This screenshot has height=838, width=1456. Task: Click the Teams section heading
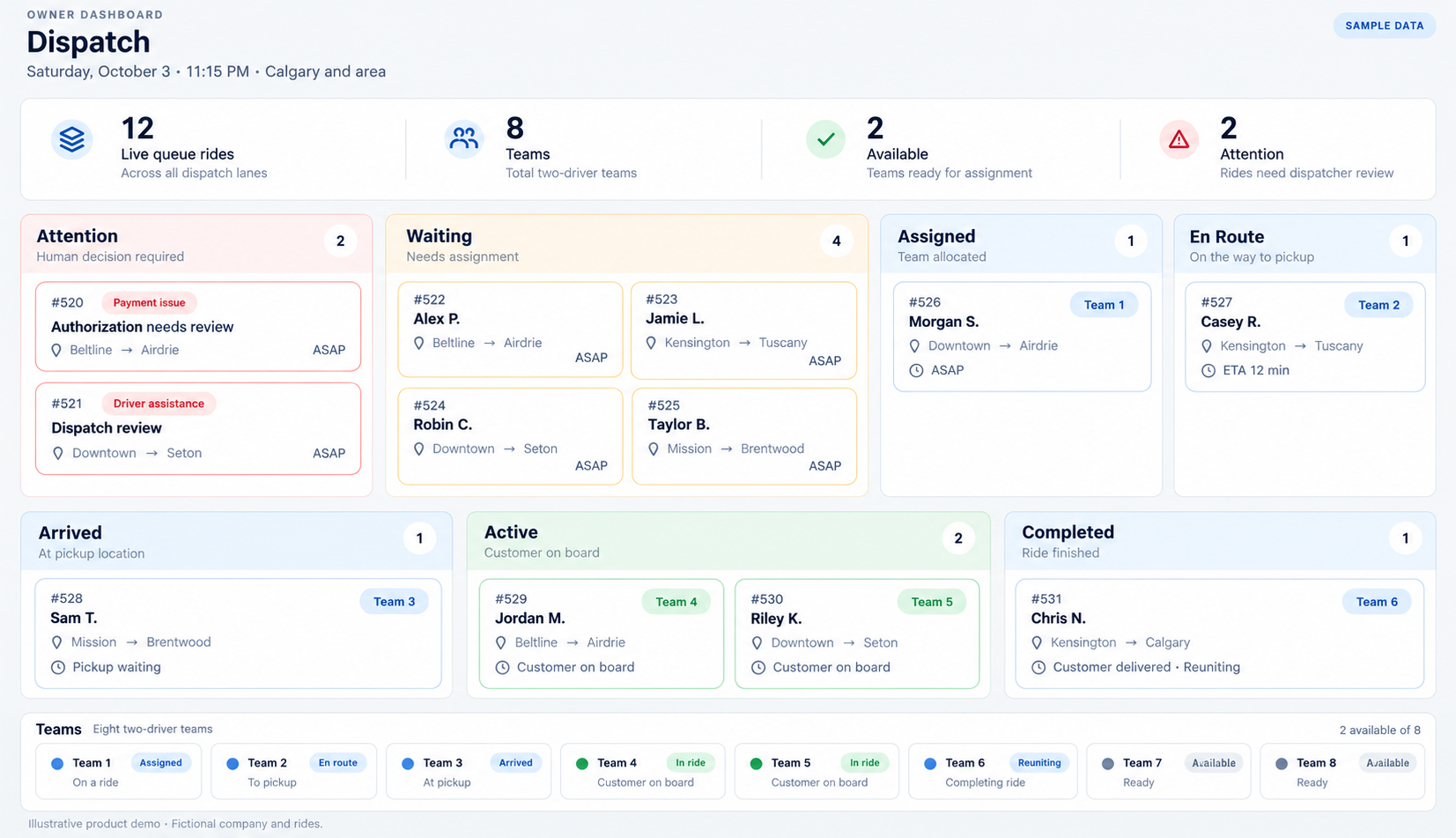(x=58, y=729)
